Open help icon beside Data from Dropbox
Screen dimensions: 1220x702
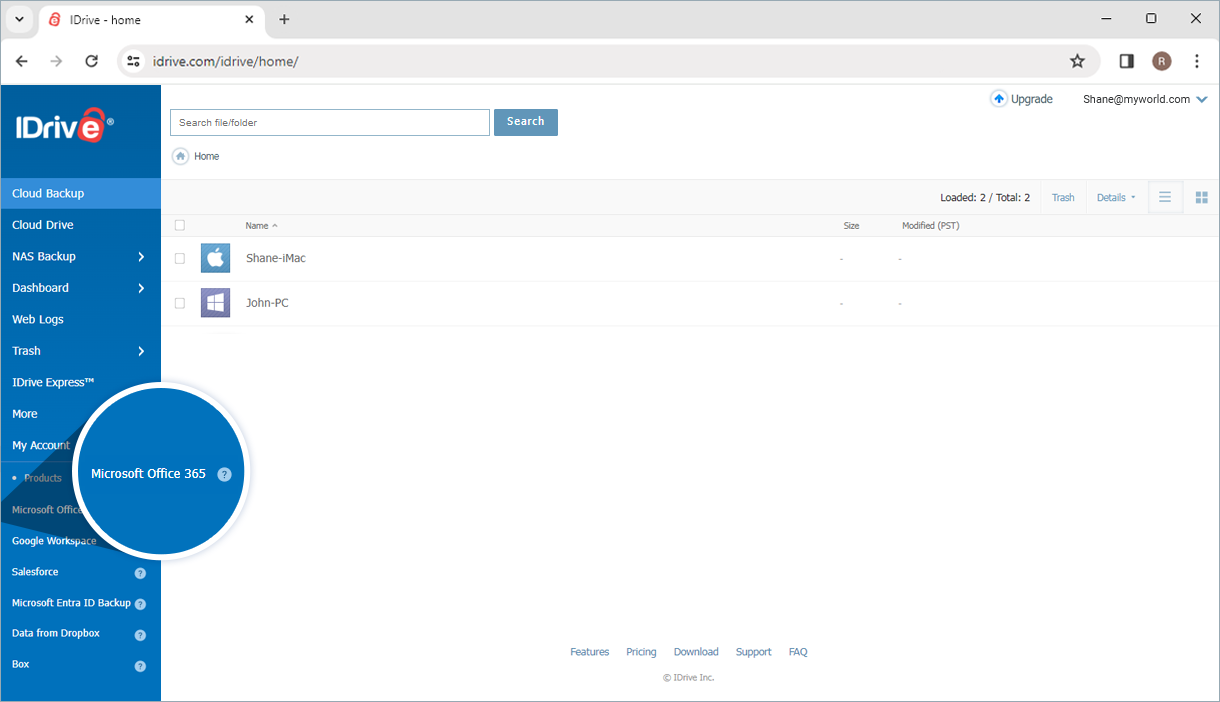[140, 635]
